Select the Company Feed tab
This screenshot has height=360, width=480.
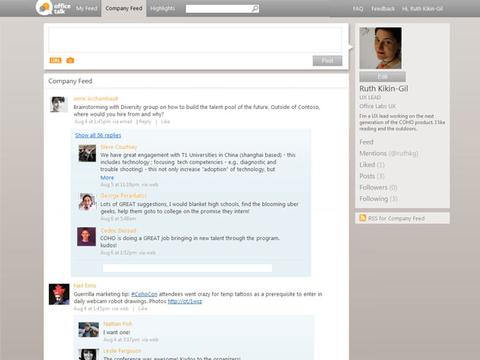[x=124, y=8]
